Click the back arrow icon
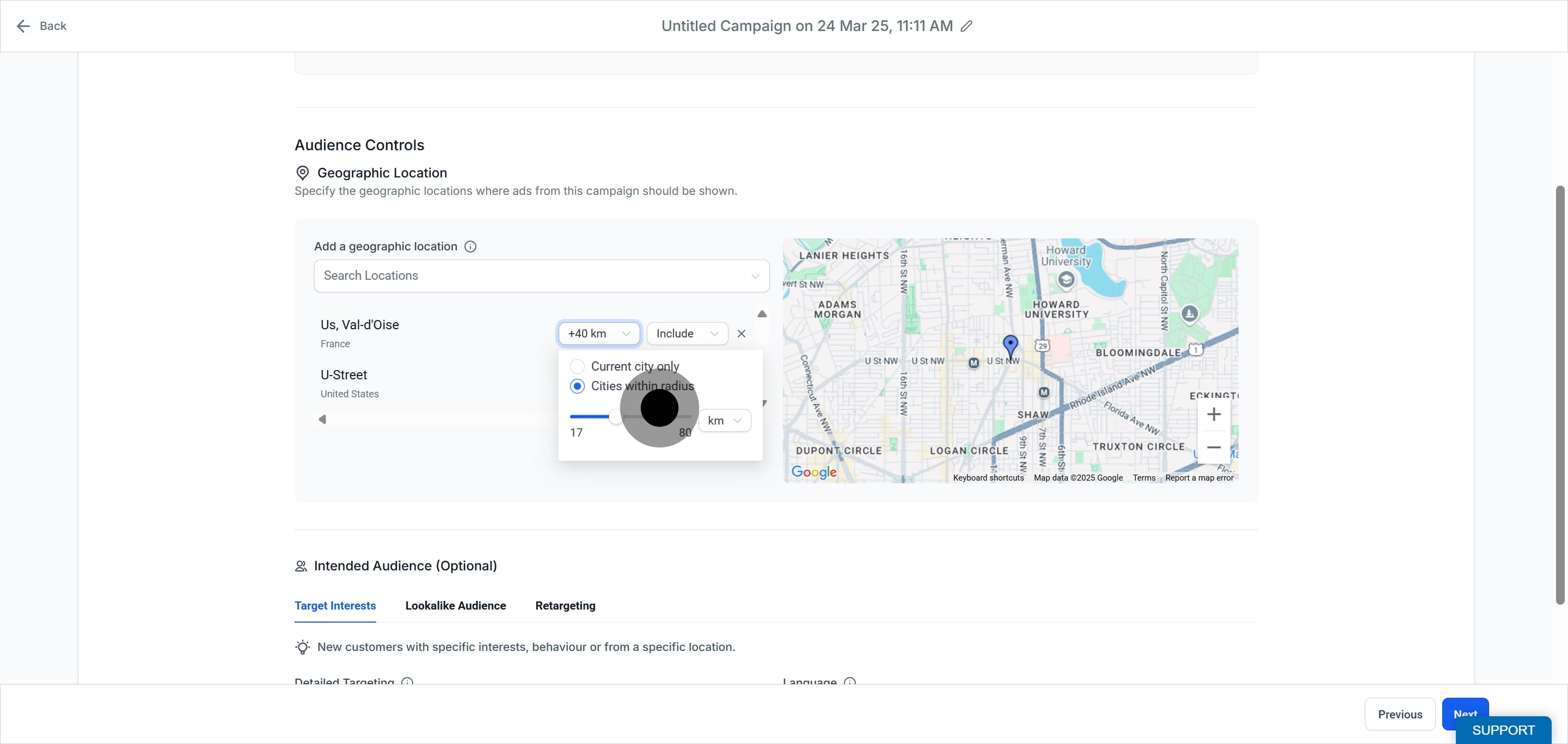This screenshot has width=1568, height=744. point(23,26)
